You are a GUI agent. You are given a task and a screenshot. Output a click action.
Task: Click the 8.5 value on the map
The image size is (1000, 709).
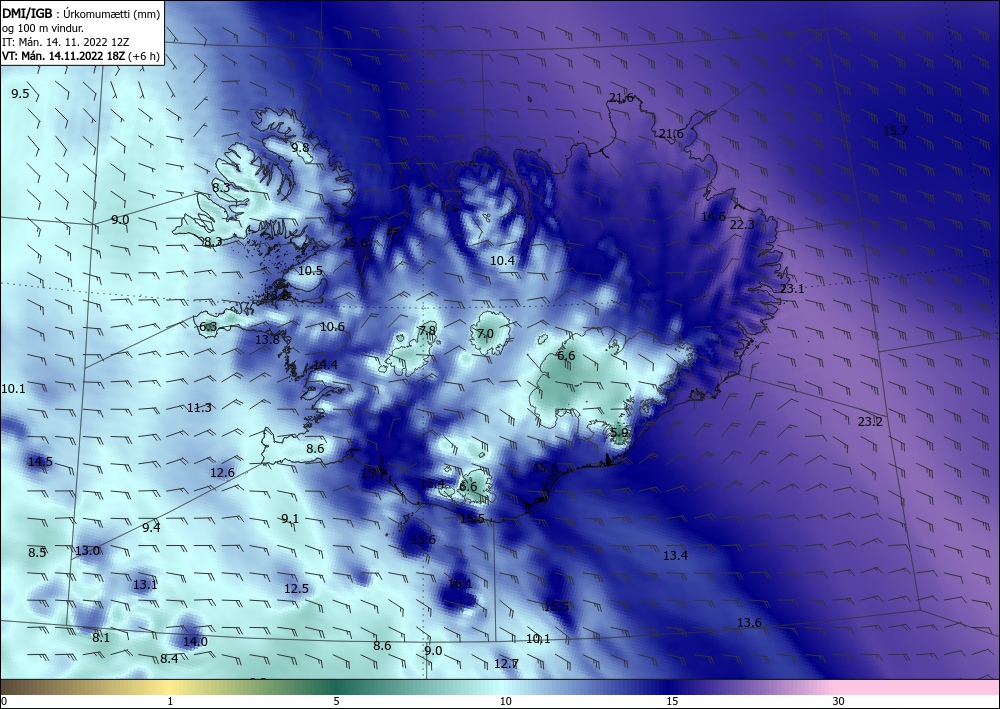click(37, 552)
